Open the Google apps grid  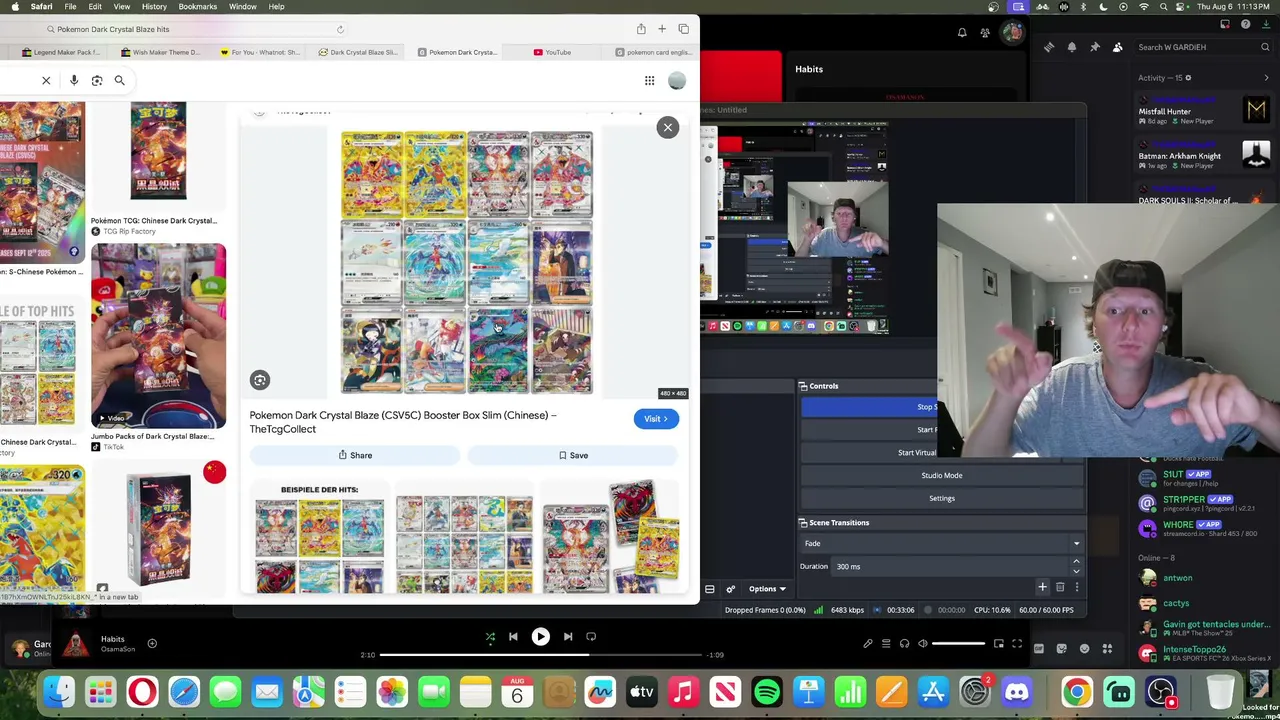[649, 81]
